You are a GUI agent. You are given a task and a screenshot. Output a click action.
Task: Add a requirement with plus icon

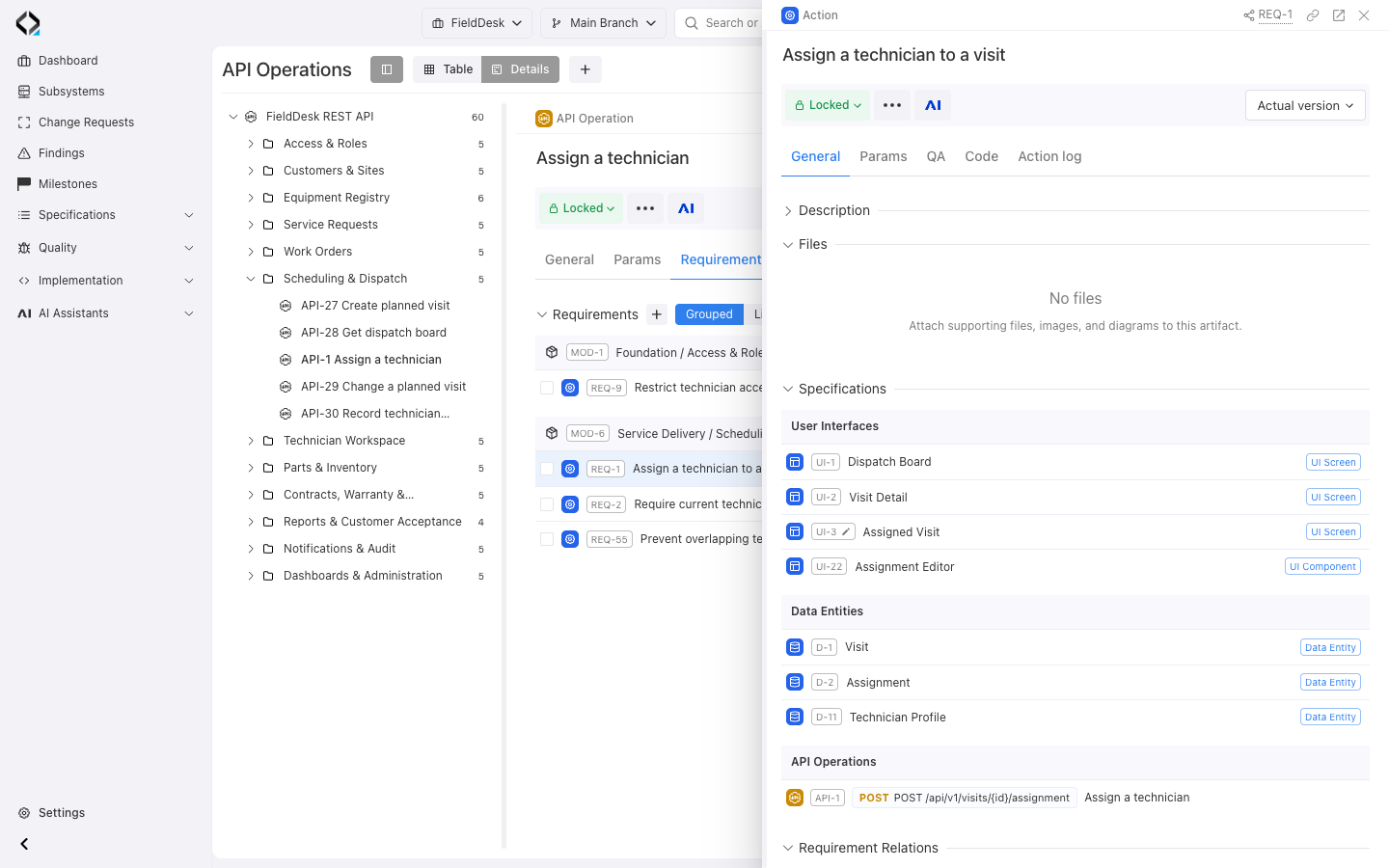click(x=657, y=314)
